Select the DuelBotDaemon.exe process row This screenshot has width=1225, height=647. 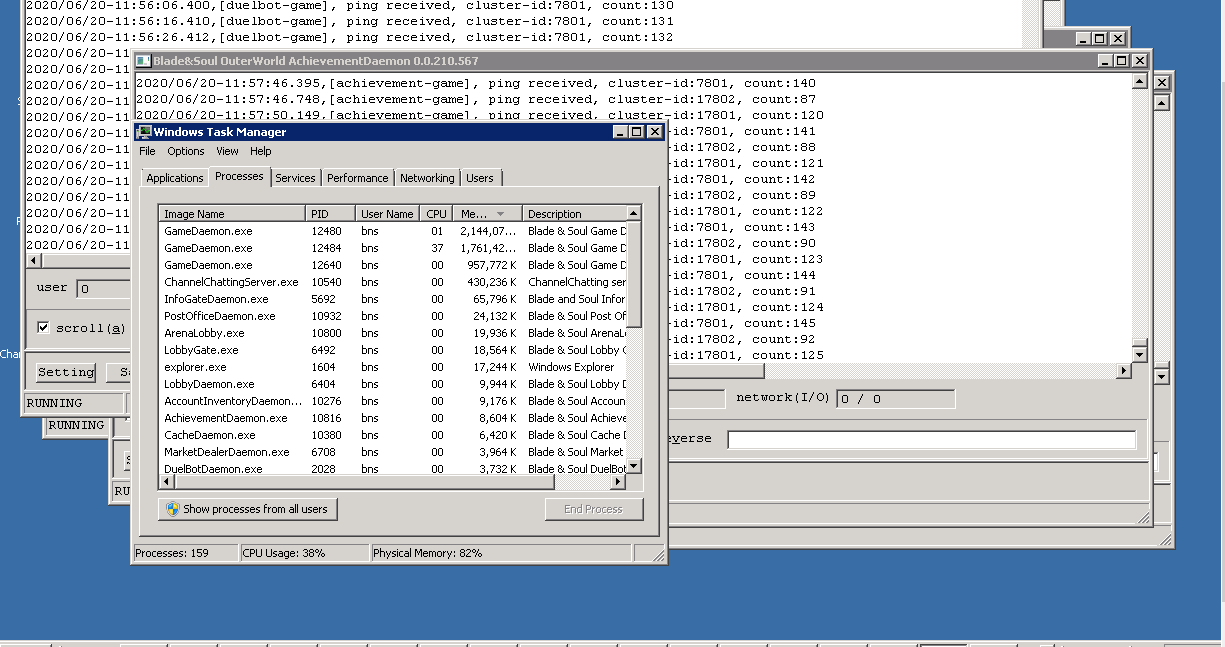(393, 468)
